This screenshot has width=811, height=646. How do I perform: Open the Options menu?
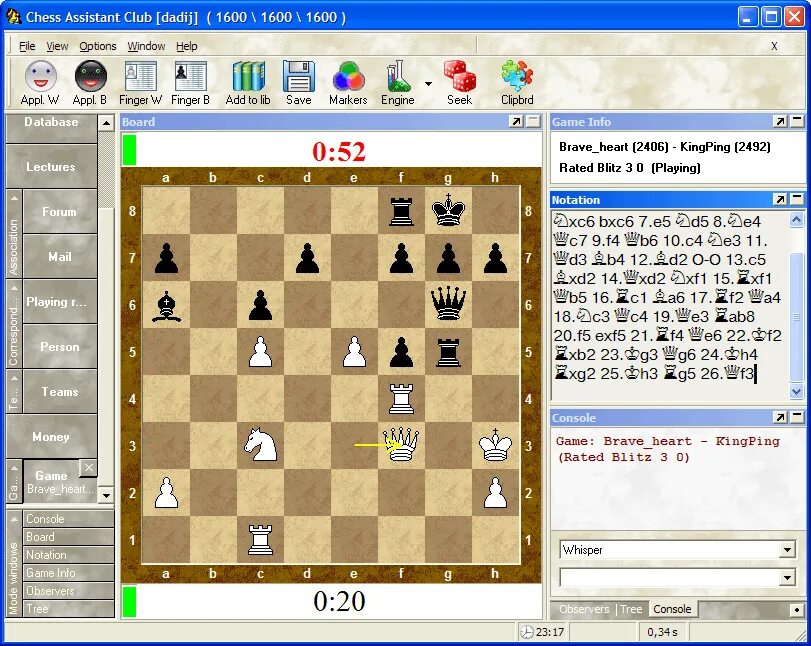pyautogui.click(x=98, y=46)
